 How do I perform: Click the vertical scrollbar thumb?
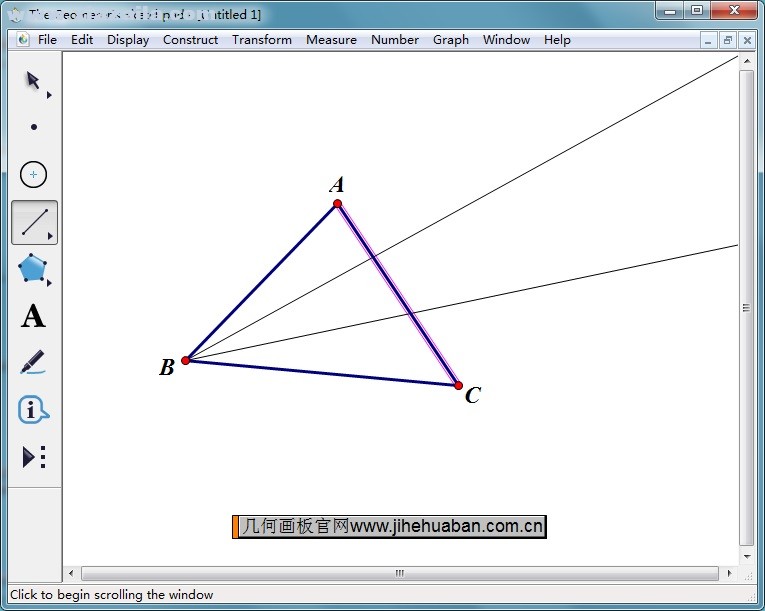tap(746, 308)
